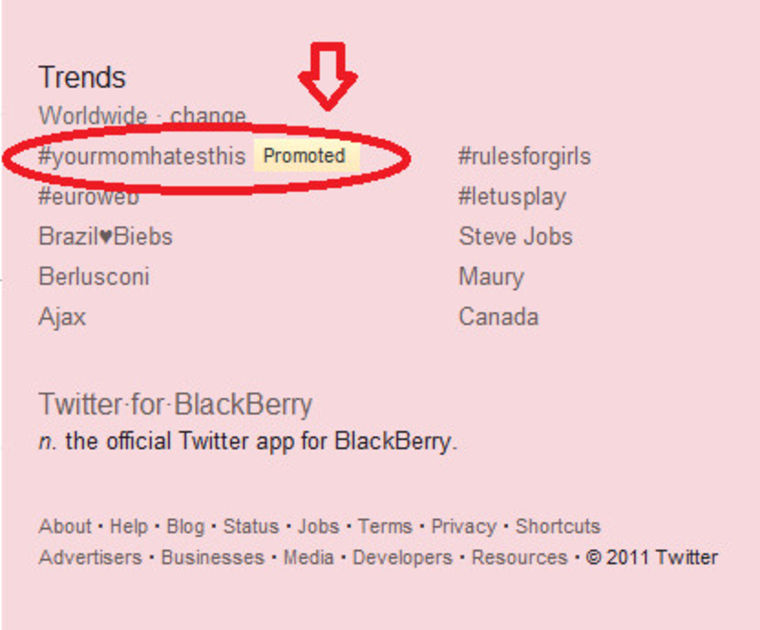
Task: Check the Status footer link
Action: [x=251, y=526]
